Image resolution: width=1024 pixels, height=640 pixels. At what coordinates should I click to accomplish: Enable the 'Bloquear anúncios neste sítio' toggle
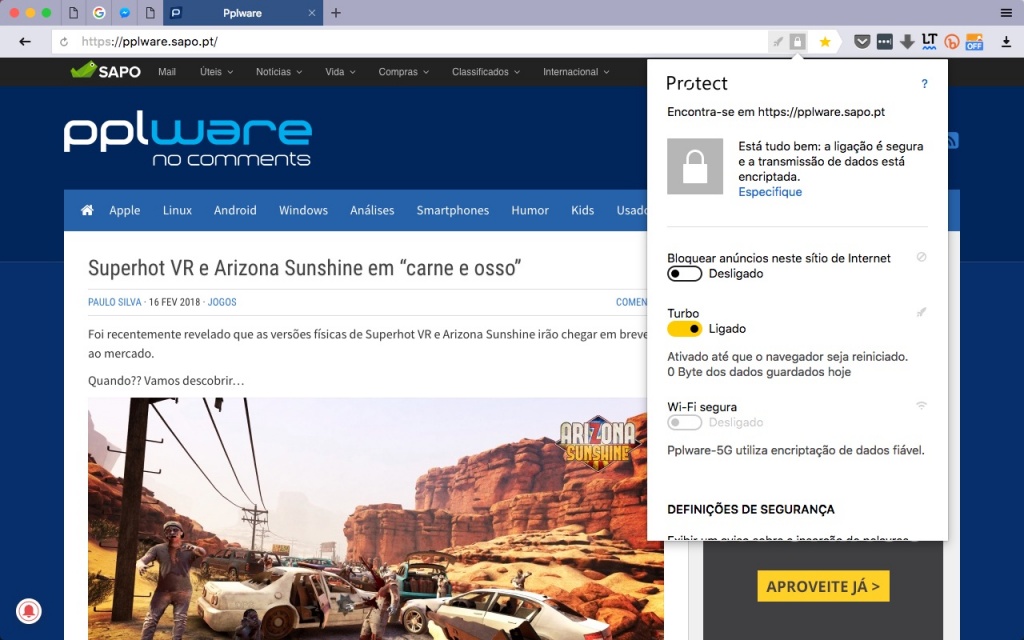click(684, 273)
